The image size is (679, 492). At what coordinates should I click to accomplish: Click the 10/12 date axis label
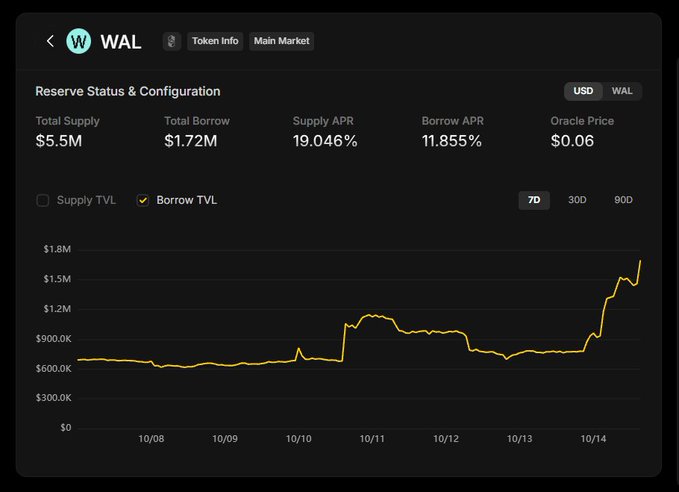point(446,439)
